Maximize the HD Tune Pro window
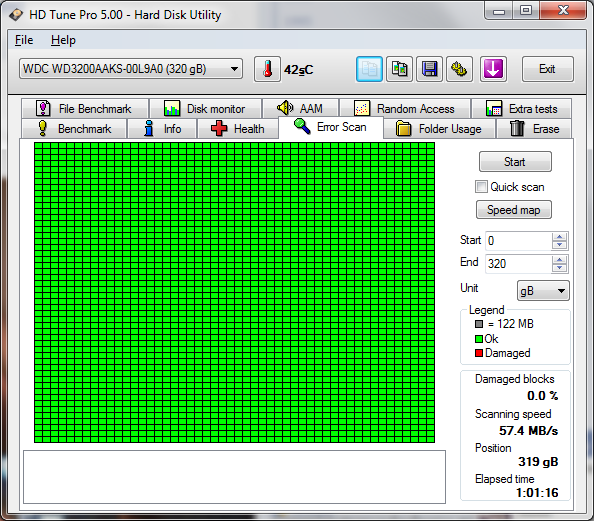The height and width of the screenshot is (521, 594). (526, 11)
